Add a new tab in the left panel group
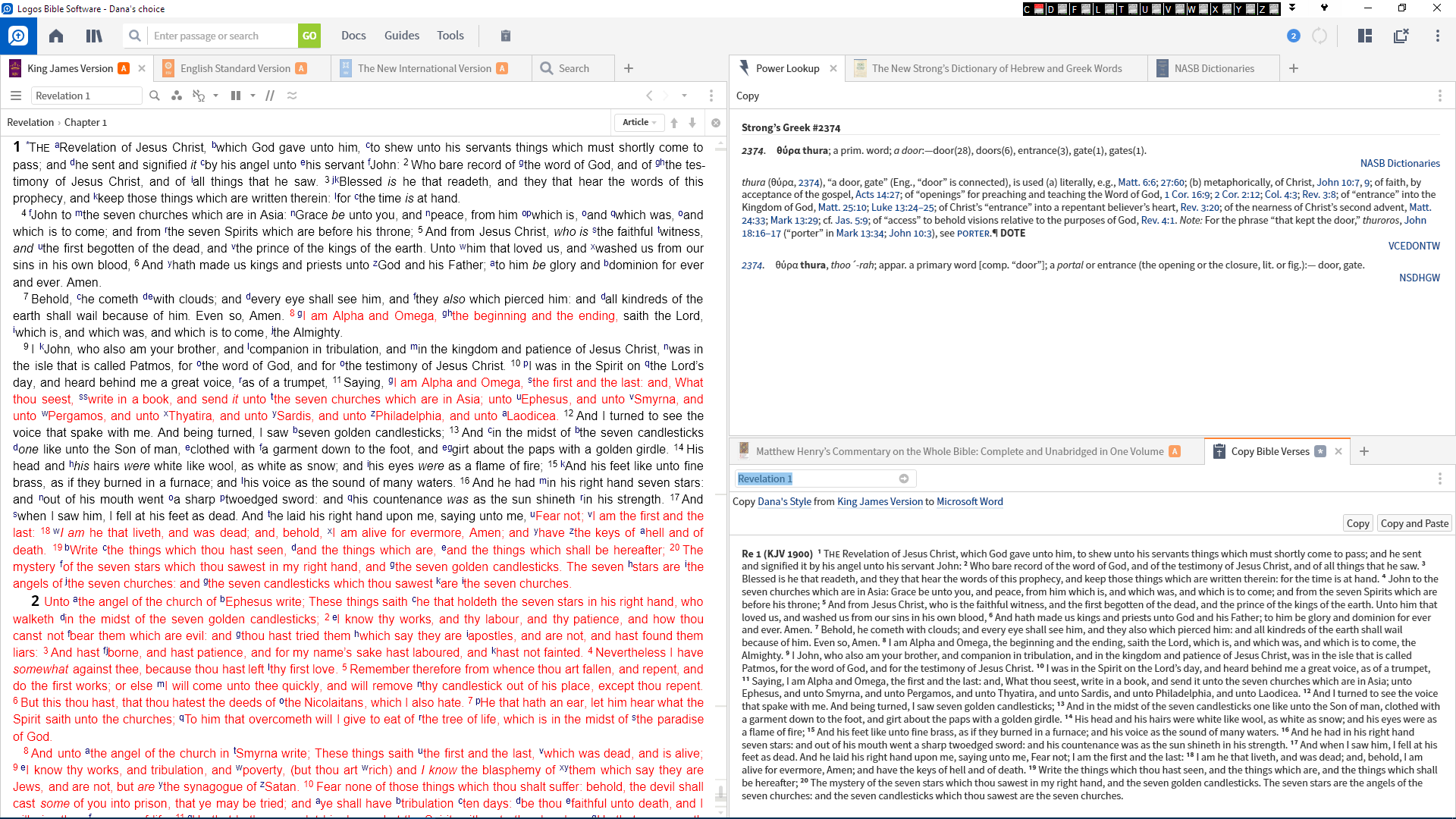Image resolution: width=1456 pixels, height=819 pixels. (x=629, y=68)
